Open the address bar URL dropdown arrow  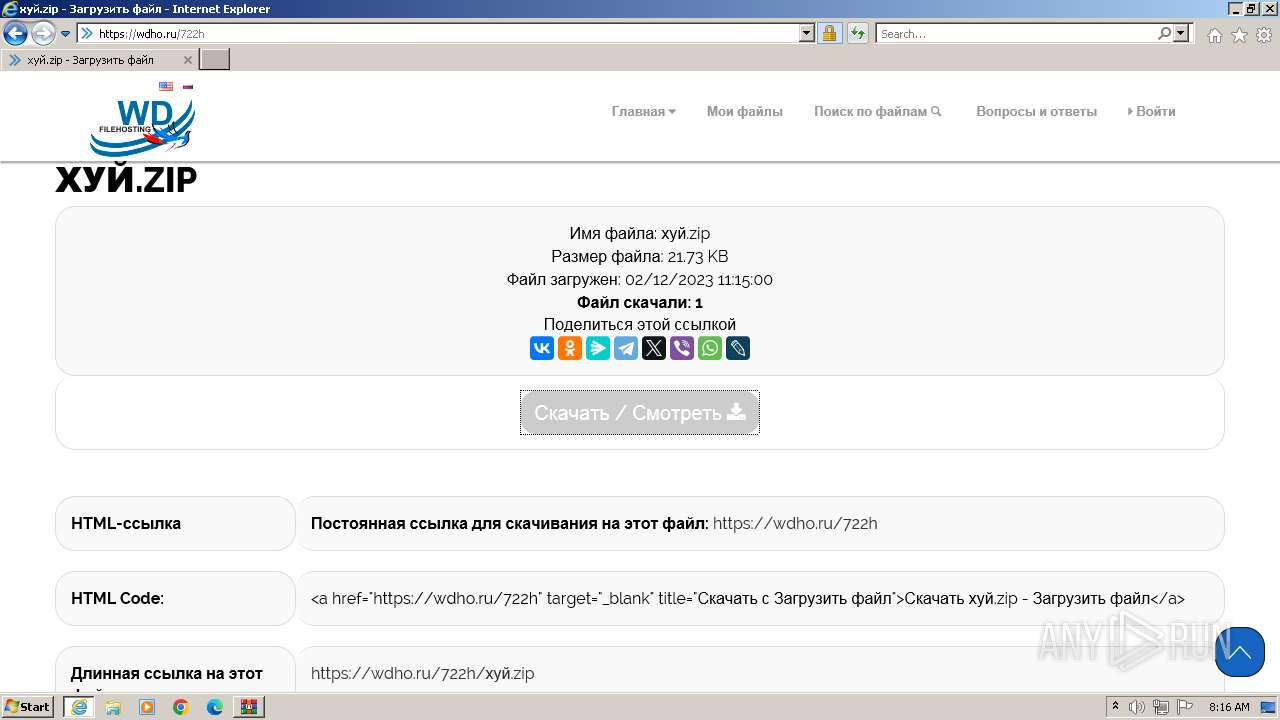(807, 34)
